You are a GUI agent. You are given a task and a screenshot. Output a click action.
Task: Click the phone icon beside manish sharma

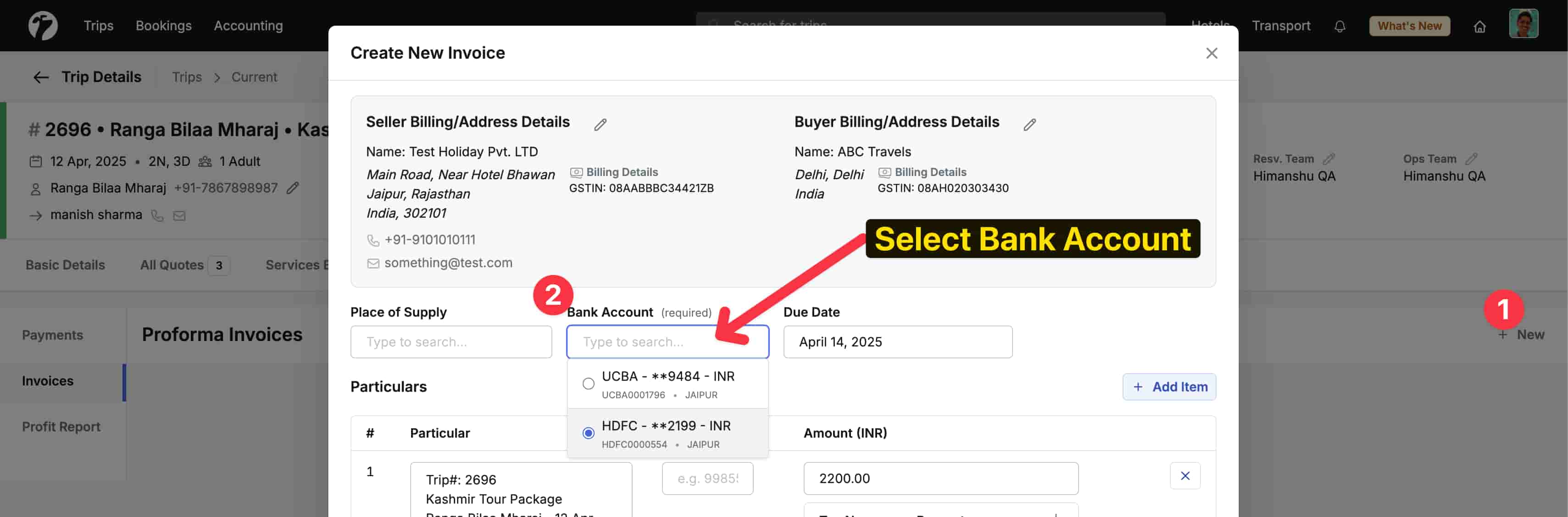[158, 215]
